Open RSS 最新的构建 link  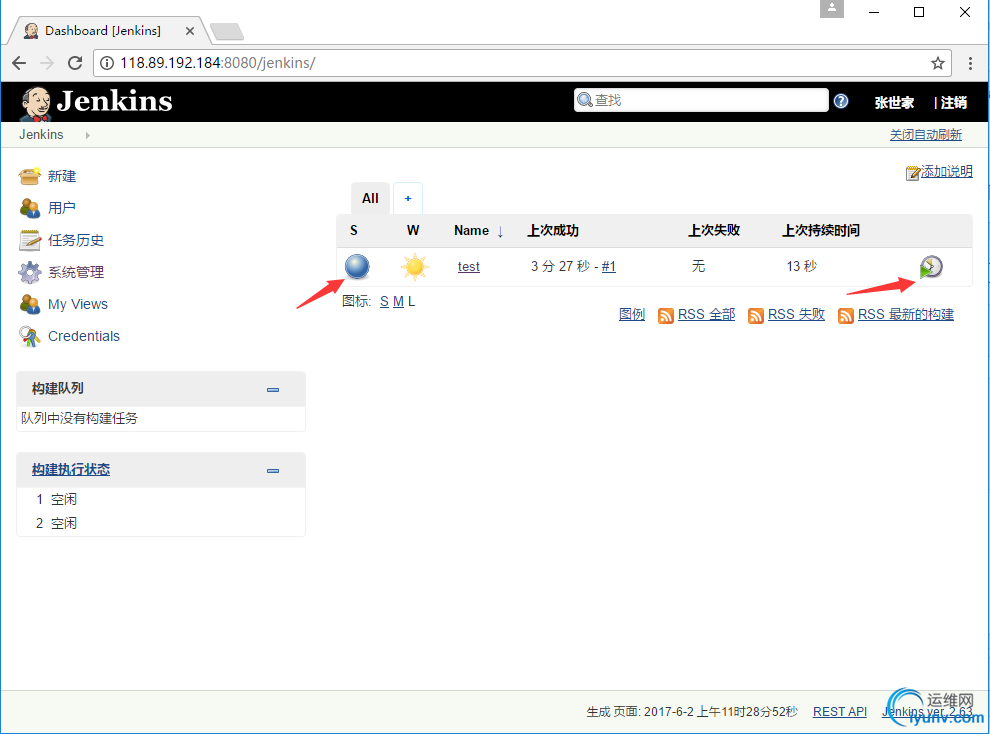(905, 314)
